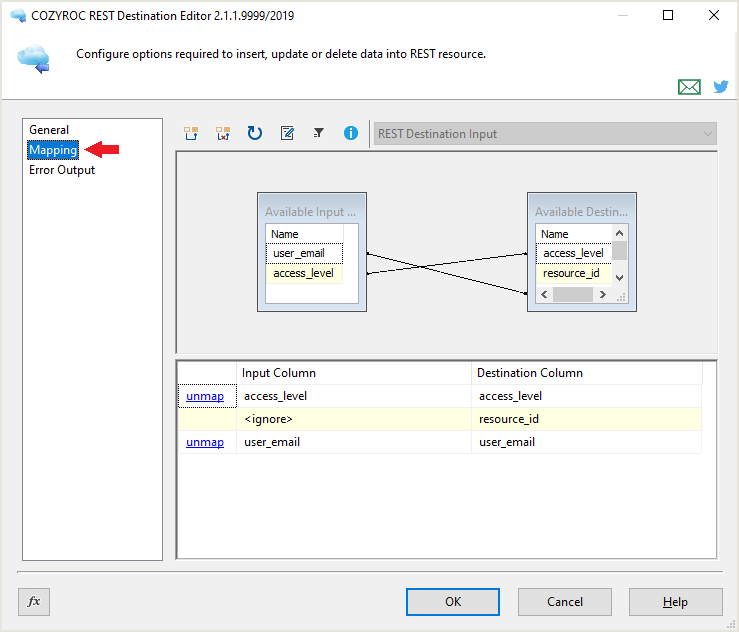Click unmap link for access_level row

[205, 396]
